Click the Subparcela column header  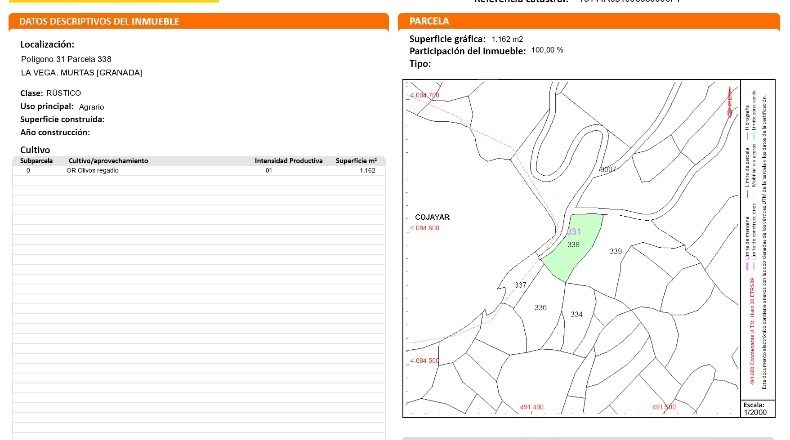coord(36,161)
